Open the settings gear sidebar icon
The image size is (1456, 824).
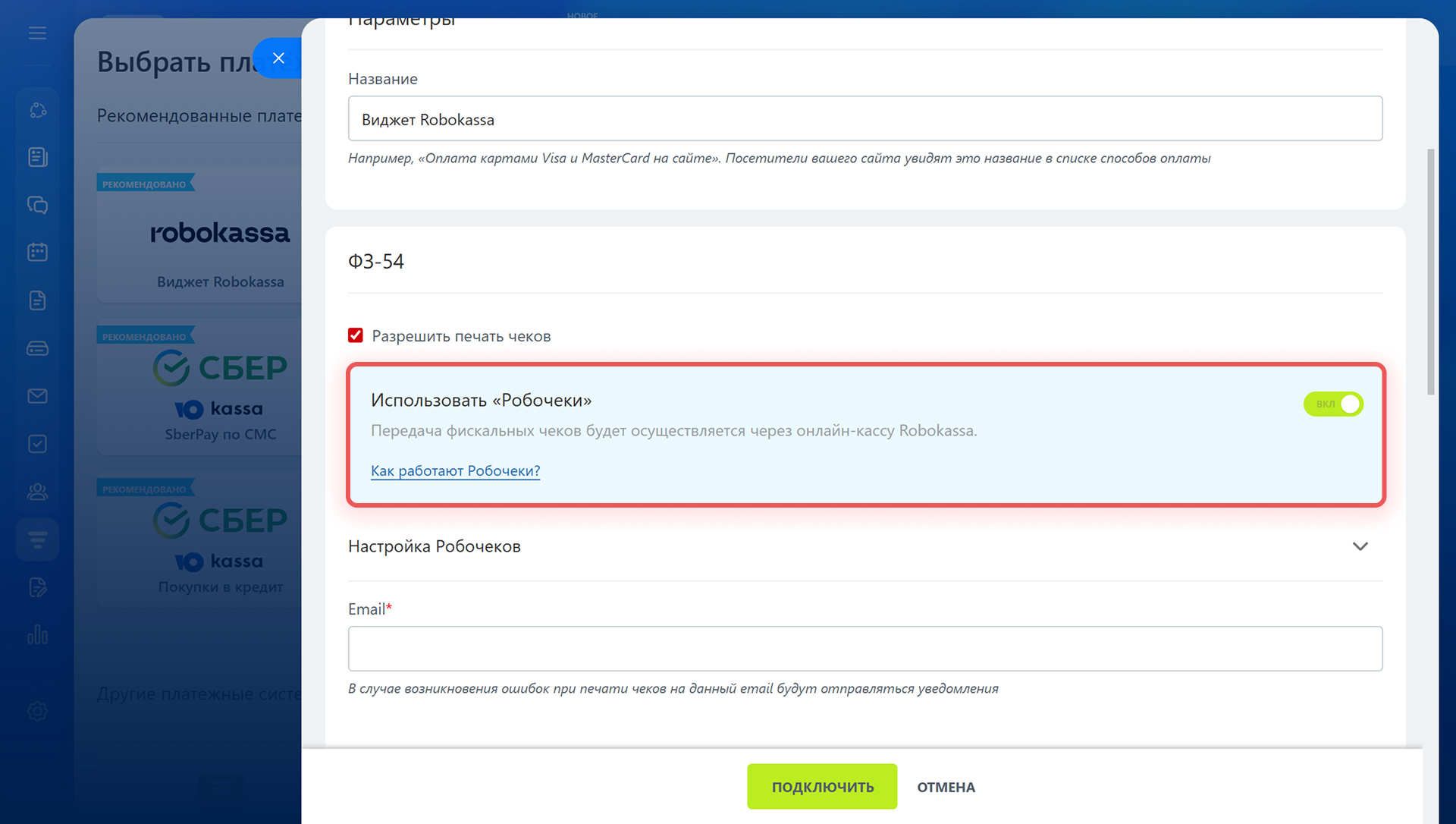coord(37,711)
